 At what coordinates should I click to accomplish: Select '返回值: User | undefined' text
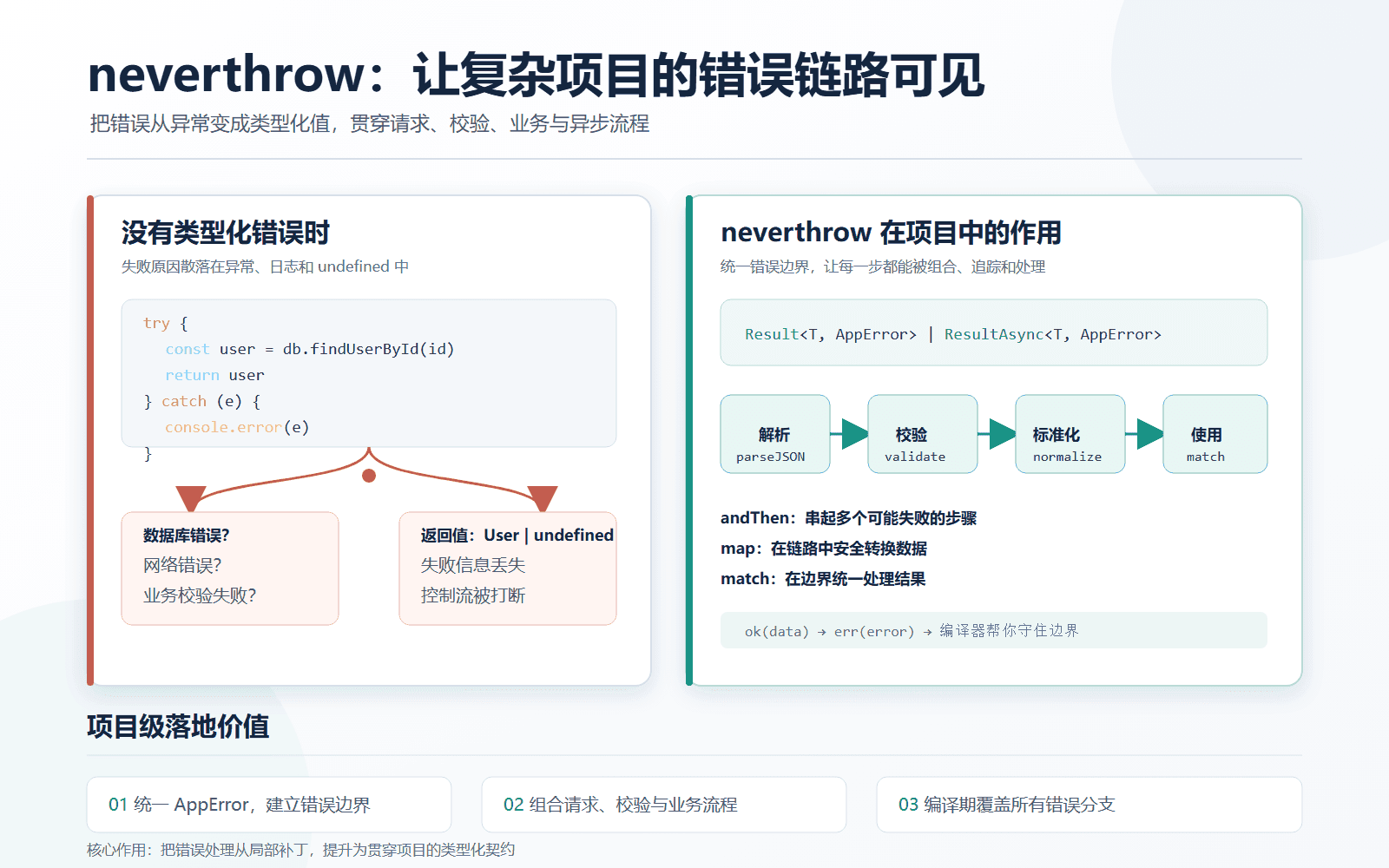point(517,536)
